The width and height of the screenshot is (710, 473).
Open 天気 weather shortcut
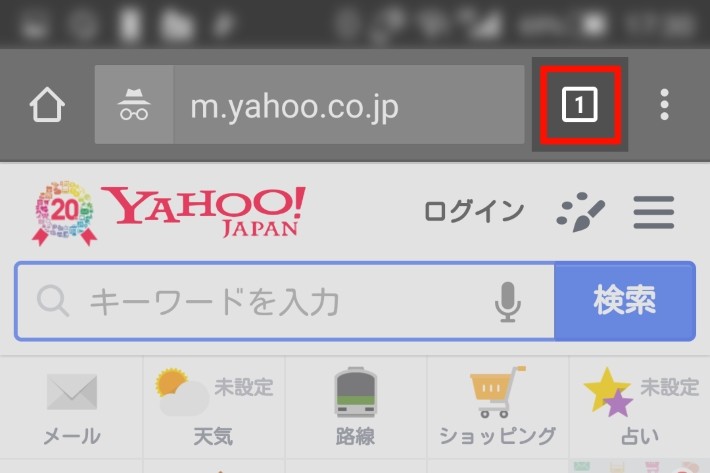[214, 407]
